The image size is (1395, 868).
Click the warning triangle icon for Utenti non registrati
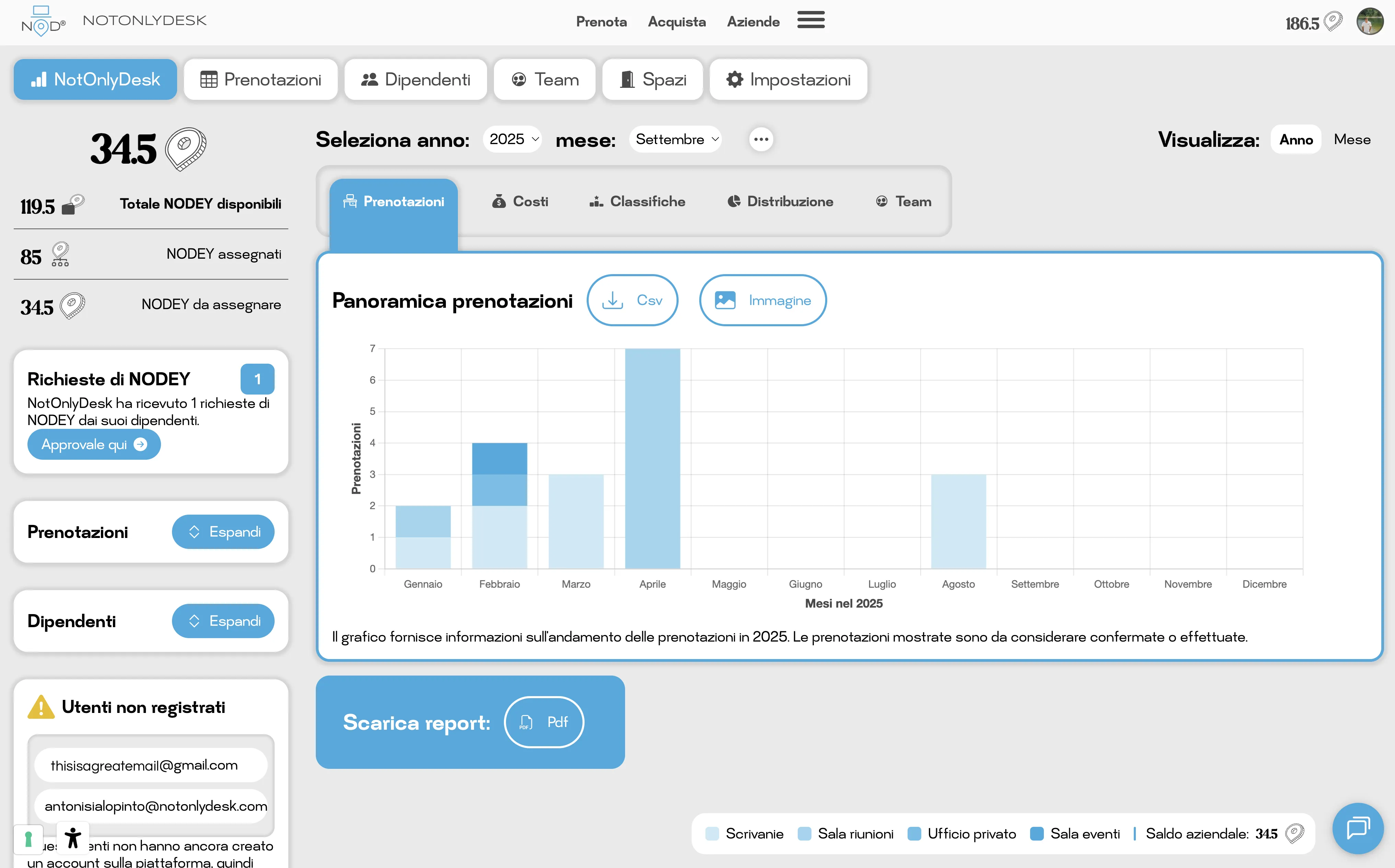[41, 707]
